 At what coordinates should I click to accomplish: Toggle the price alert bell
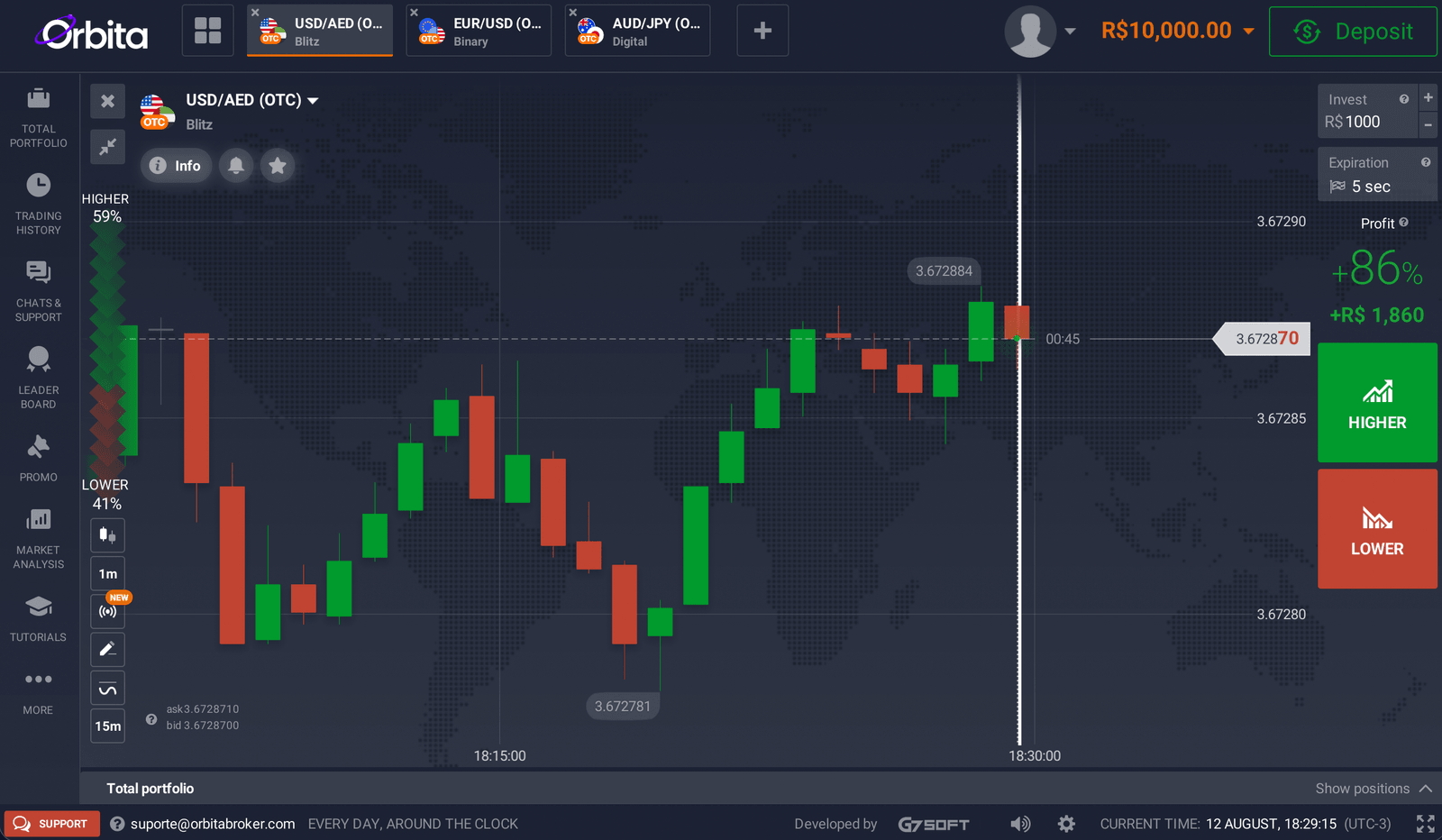point(236,166)
